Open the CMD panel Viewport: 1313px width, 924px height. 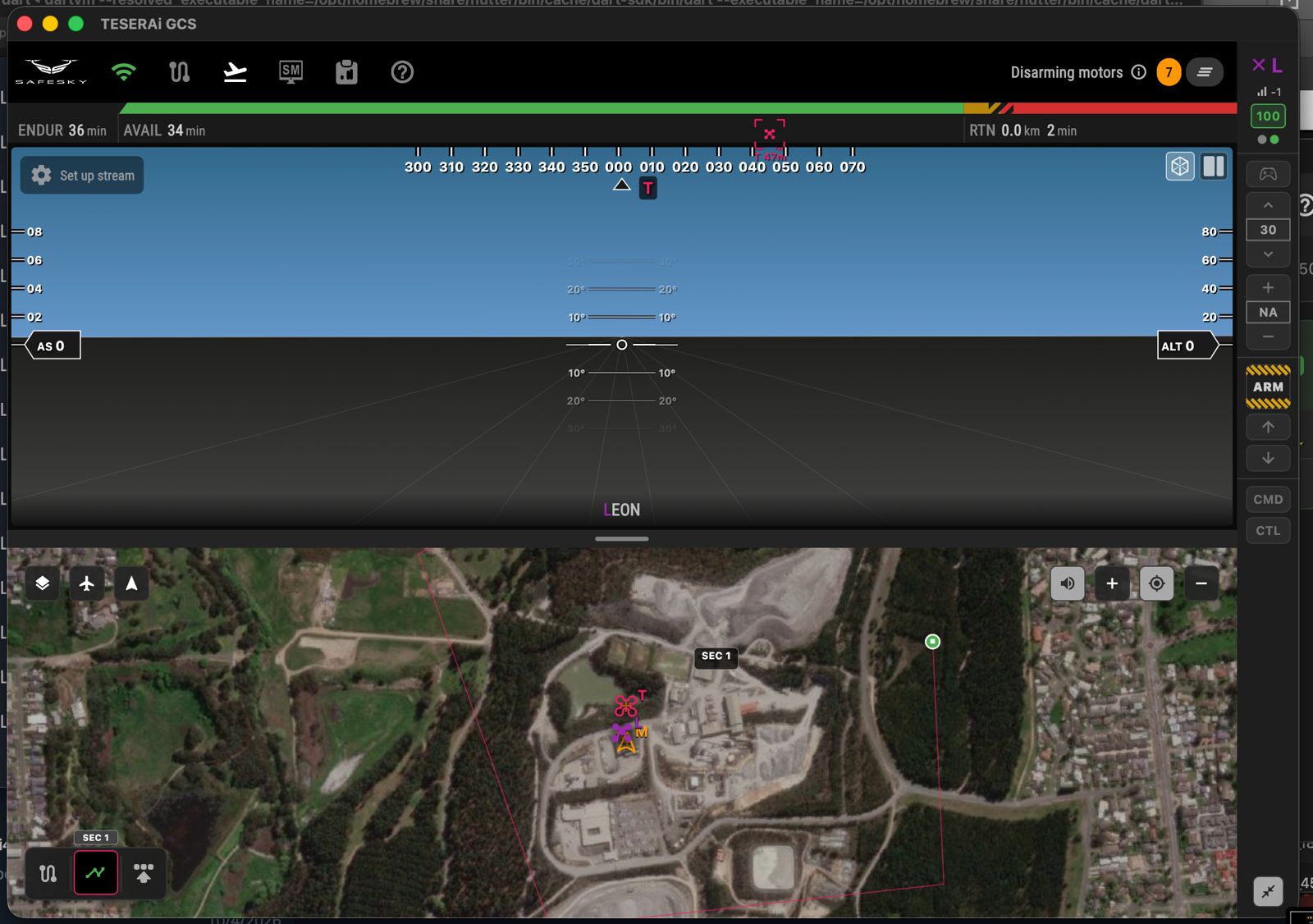point(1268,499)
